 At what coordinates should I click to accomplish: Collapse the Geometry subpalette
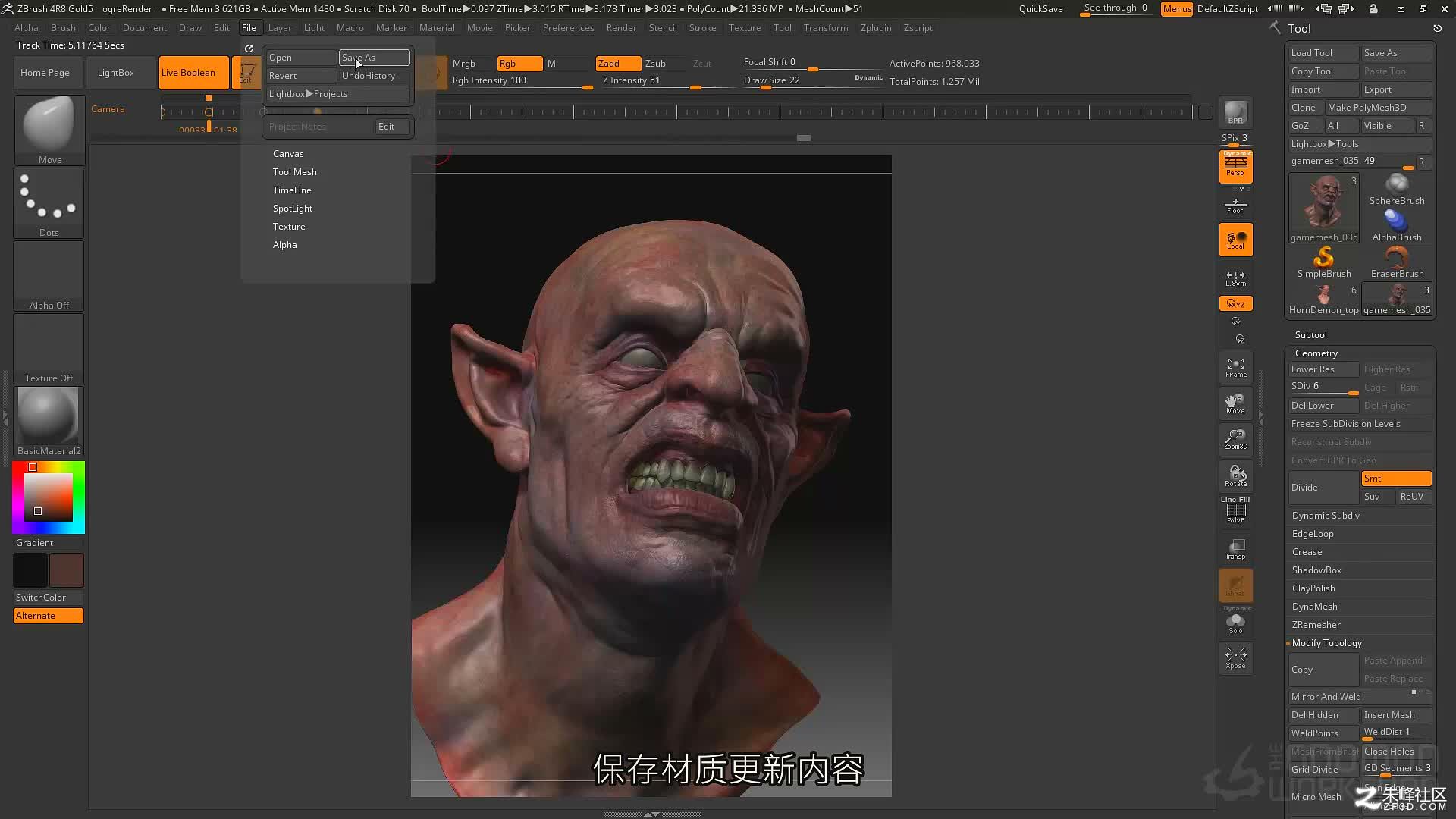point(1316,353)
